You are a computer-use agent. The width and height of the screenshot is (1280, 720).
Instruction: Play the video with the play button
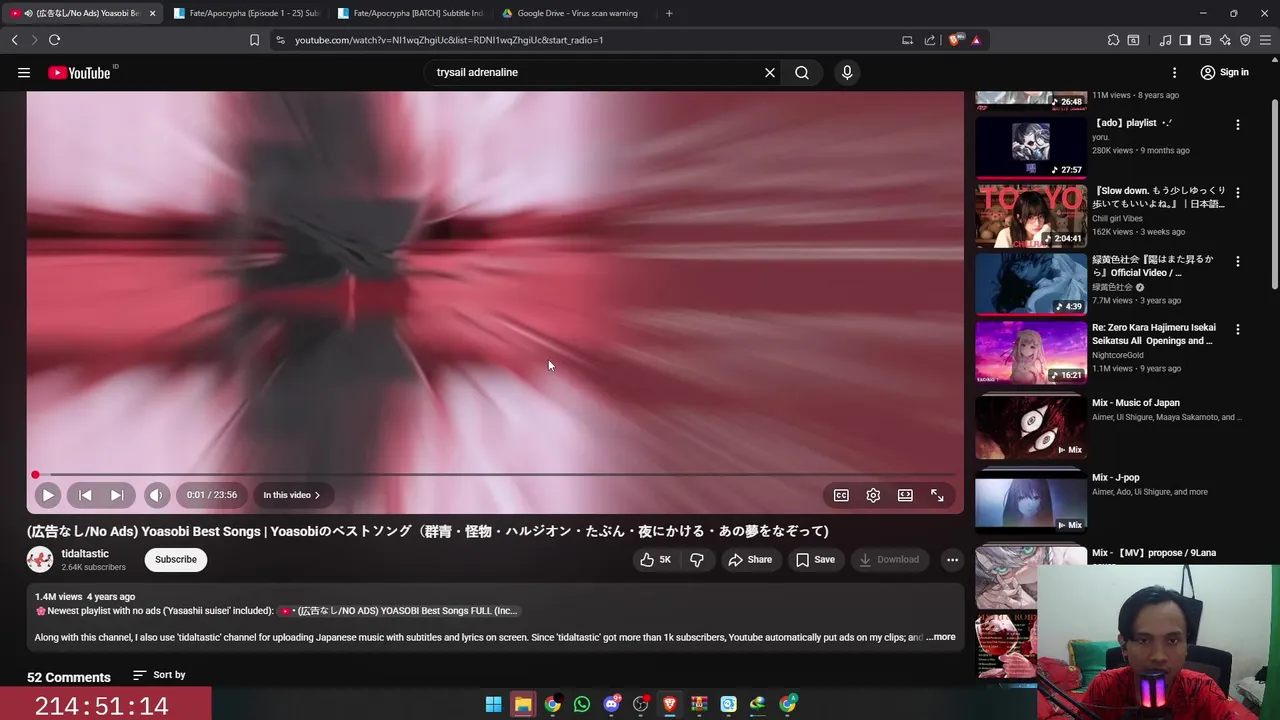47,495
